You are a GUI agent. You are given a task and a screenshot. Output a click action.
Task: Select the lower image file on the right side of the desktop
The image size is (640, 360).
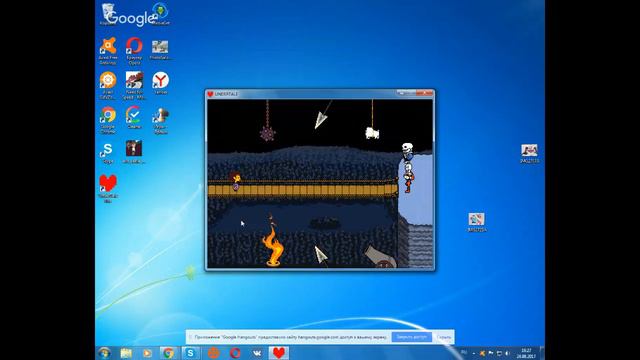click(x=476, y=222)
